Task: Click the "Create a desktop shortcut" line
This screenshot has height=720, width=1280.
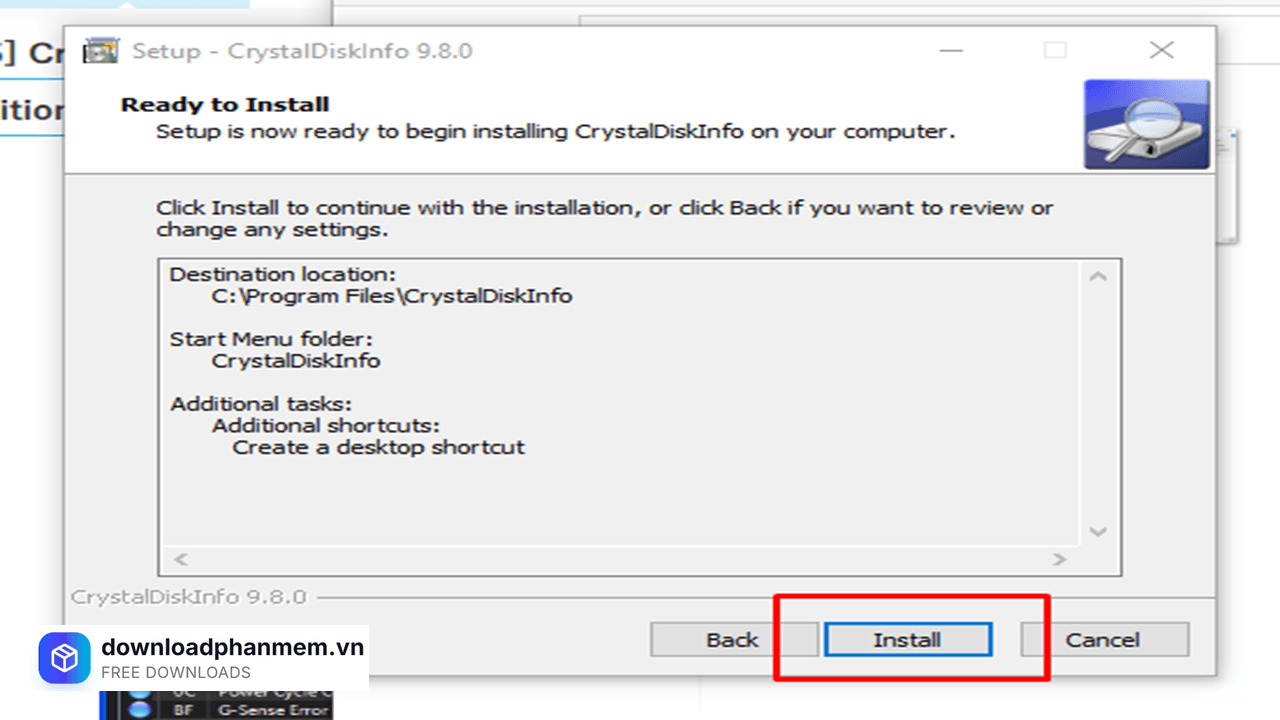Action: (x=378, y=447)
